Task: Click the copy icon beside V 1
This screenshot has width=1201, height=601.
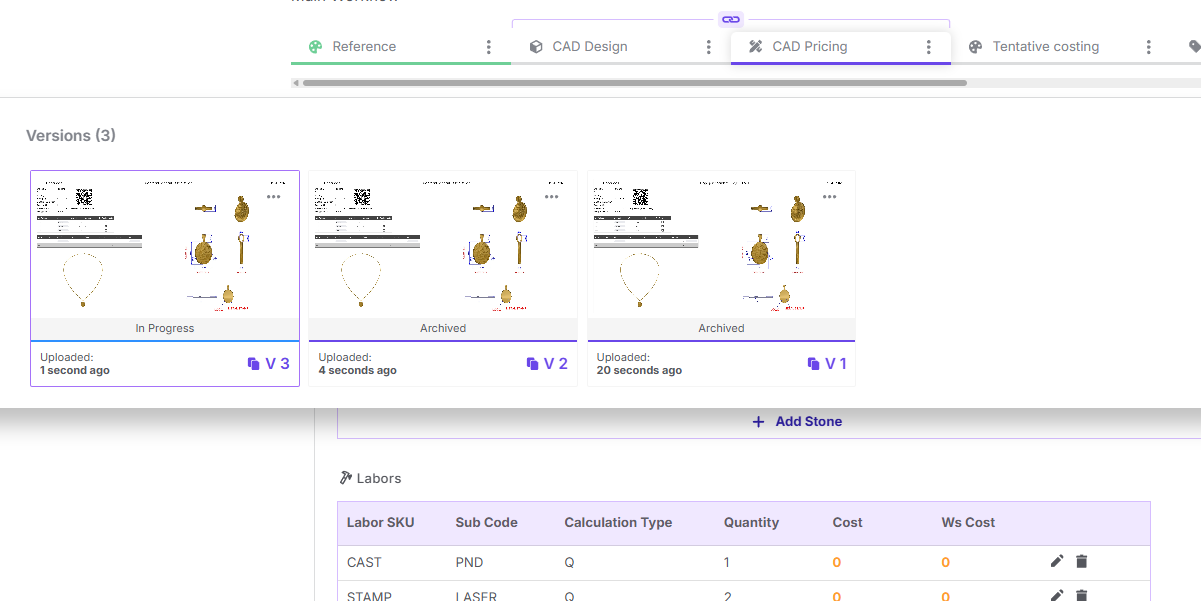Action: click(x=813, y=364)
